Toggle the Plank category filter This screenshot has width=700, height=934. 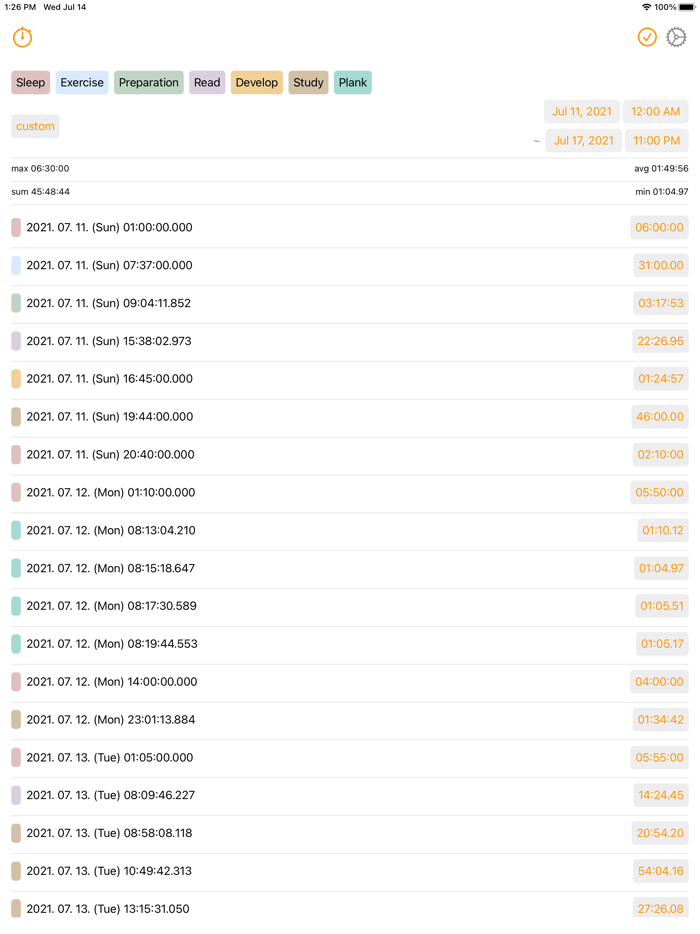point(353,83)
